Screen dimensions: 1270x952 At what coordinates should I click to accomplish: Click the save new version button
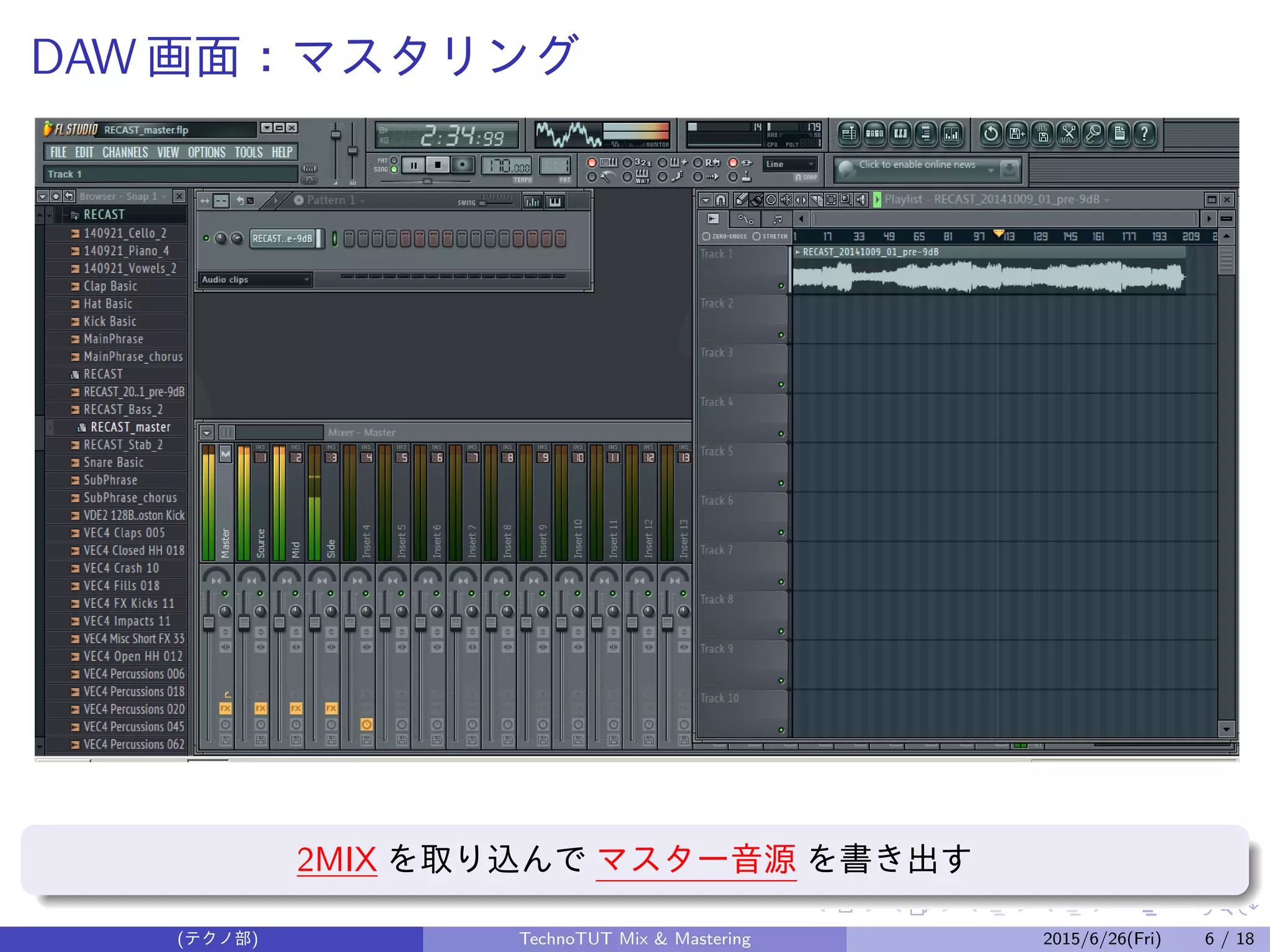[1017, 134]
